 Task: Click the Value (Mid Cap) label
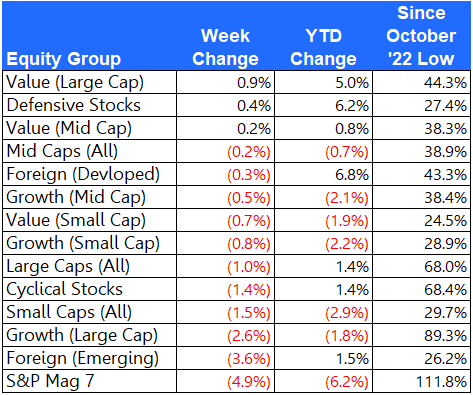pos(69,128)
